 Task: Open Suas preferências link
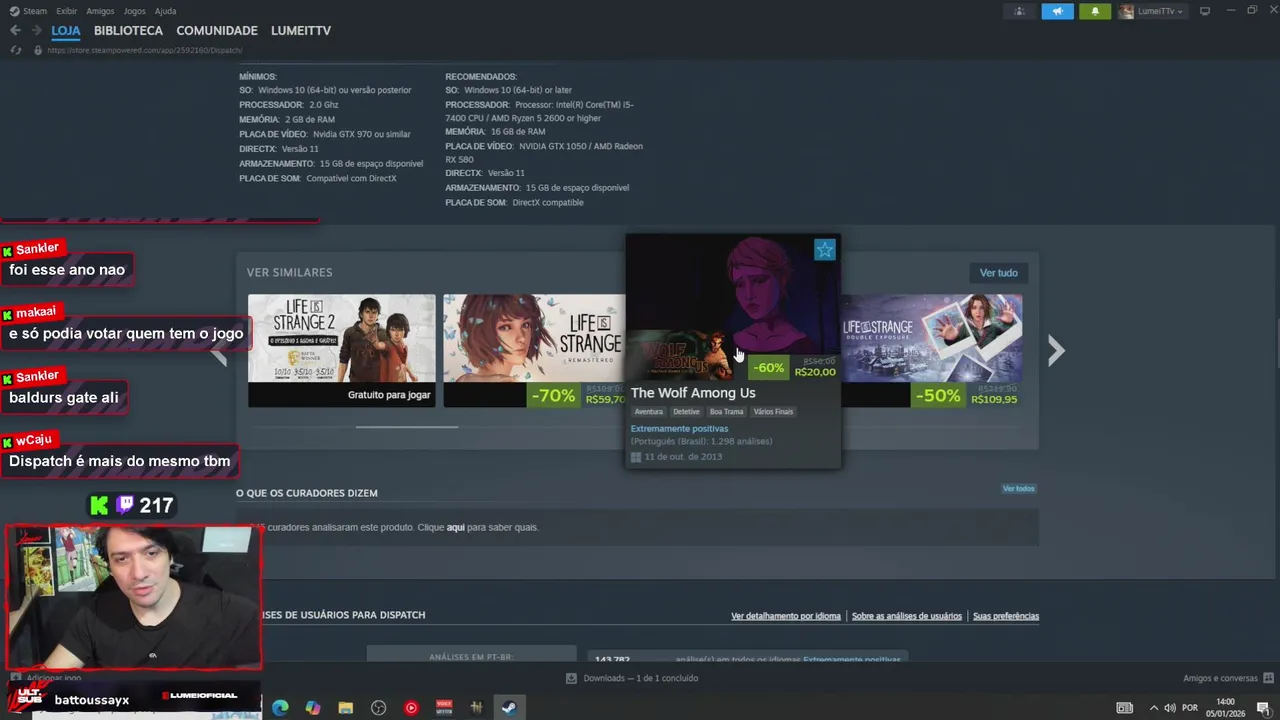point(1006,616)
